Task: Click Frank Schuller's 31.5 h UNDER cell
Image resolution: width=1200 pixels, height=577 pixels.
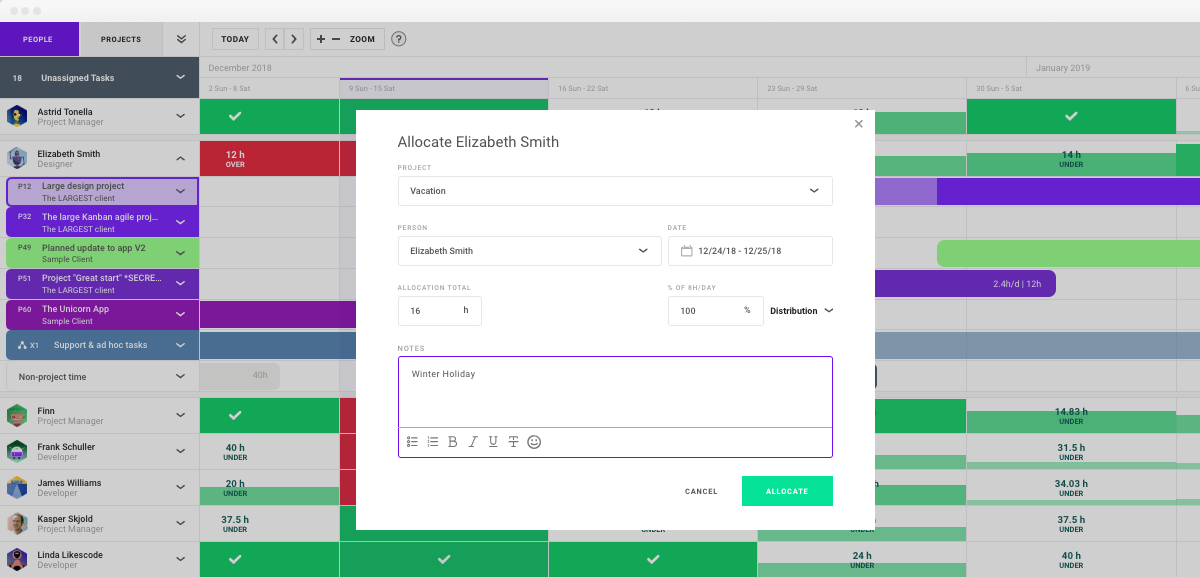Action: (x=1071, y=452)
